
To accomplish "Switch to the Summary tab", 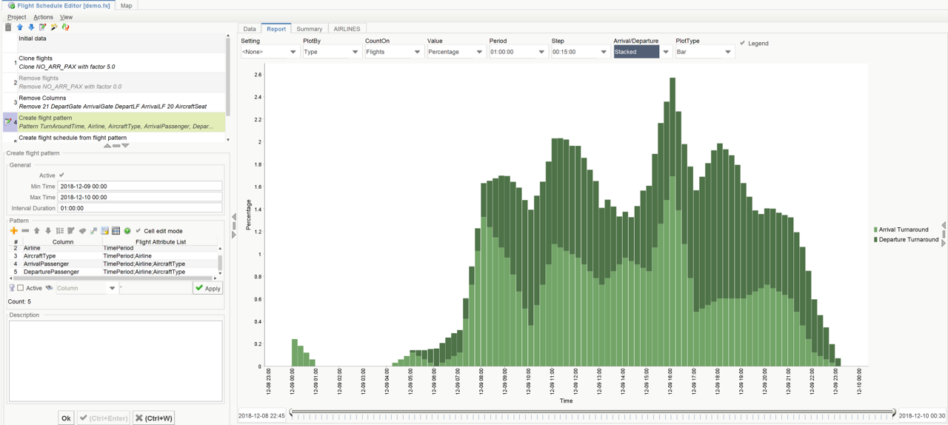I will [309, 29].
